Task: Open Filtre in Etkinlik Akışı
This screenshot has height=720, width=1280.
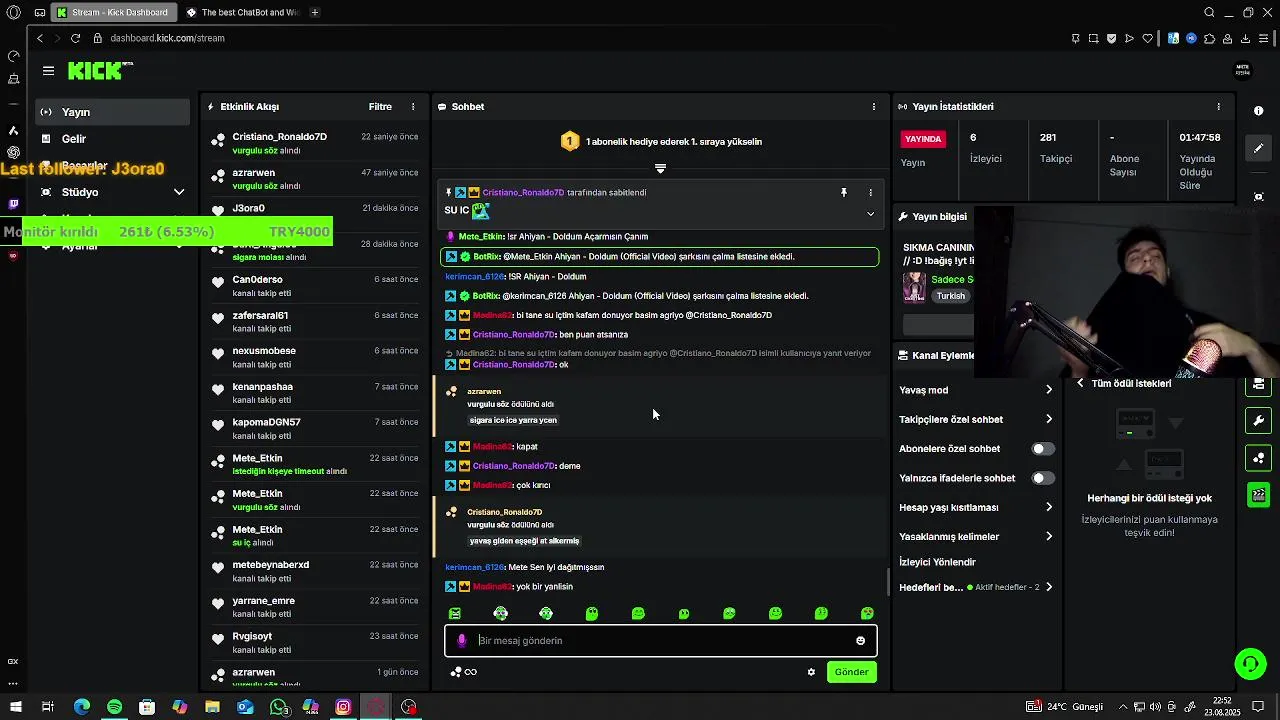Action: click(x=380, y=106)
